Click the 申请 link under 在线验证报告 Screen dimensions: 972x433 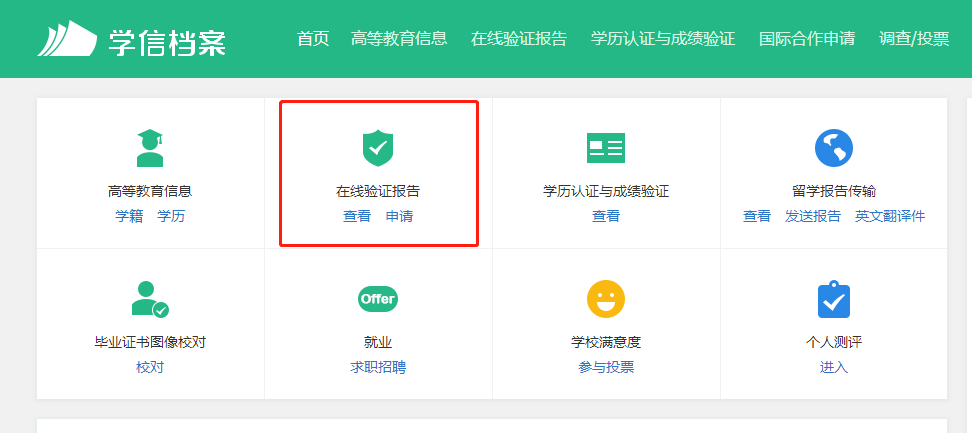(x=399, y=216)
